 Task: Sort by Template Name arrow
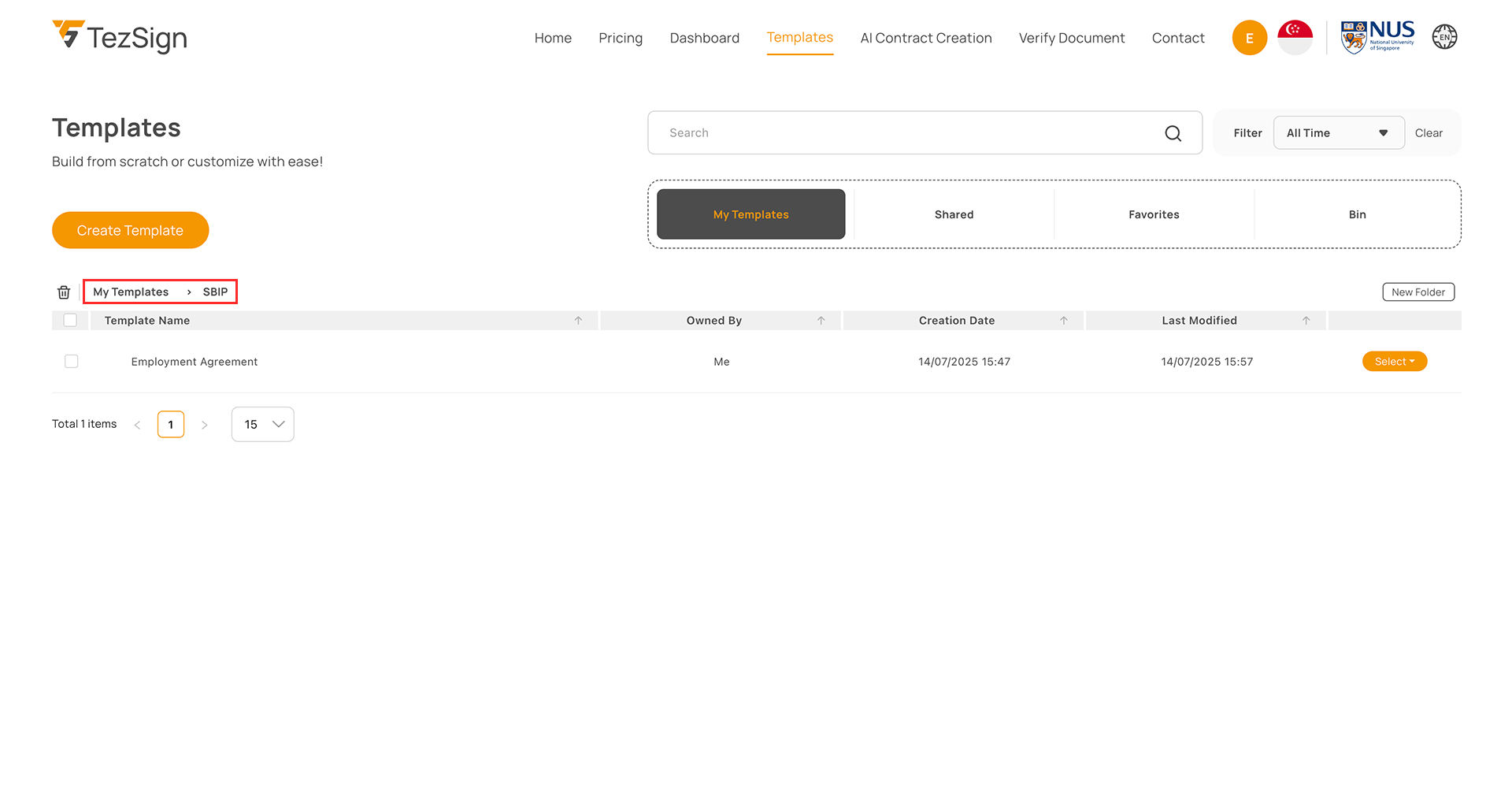pos(578,321)
